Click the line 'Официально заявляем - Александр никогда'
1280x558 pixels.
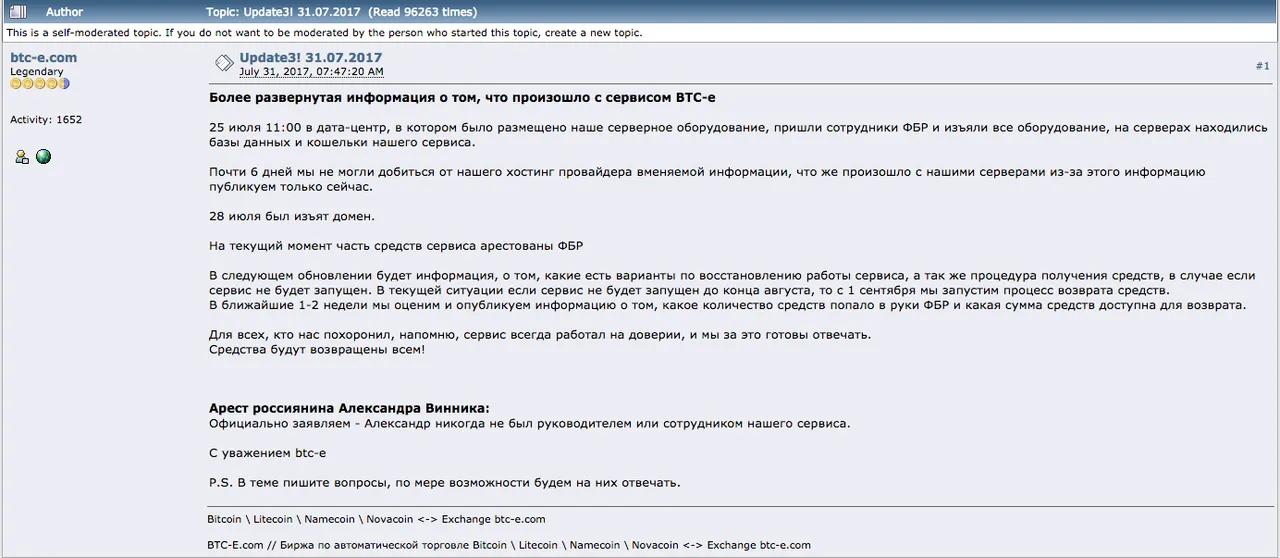click(530, 423)
